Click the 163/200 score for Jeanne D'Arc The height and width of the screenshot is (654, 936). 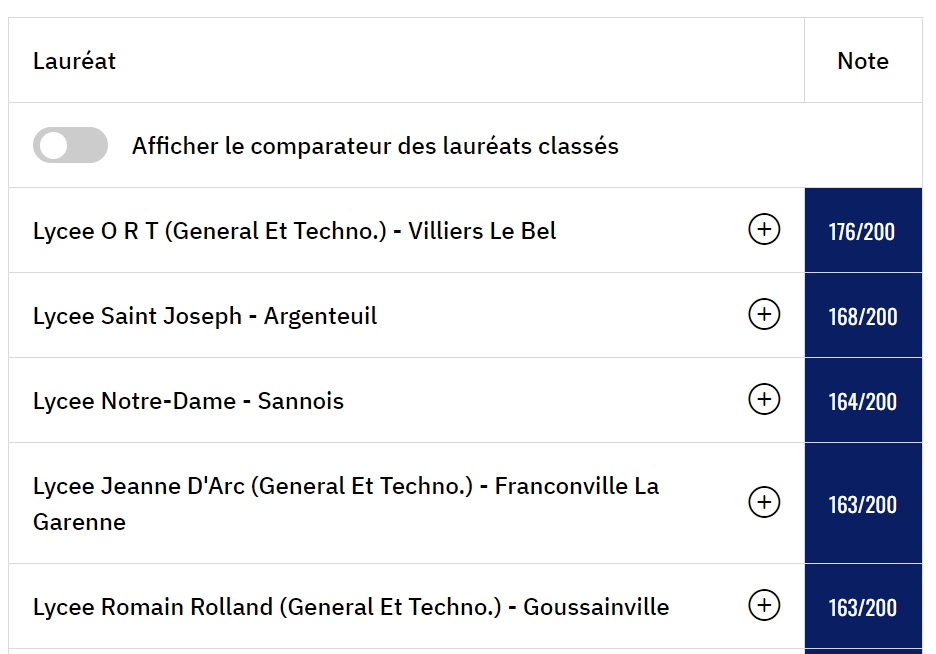click(x=862, y=503)
